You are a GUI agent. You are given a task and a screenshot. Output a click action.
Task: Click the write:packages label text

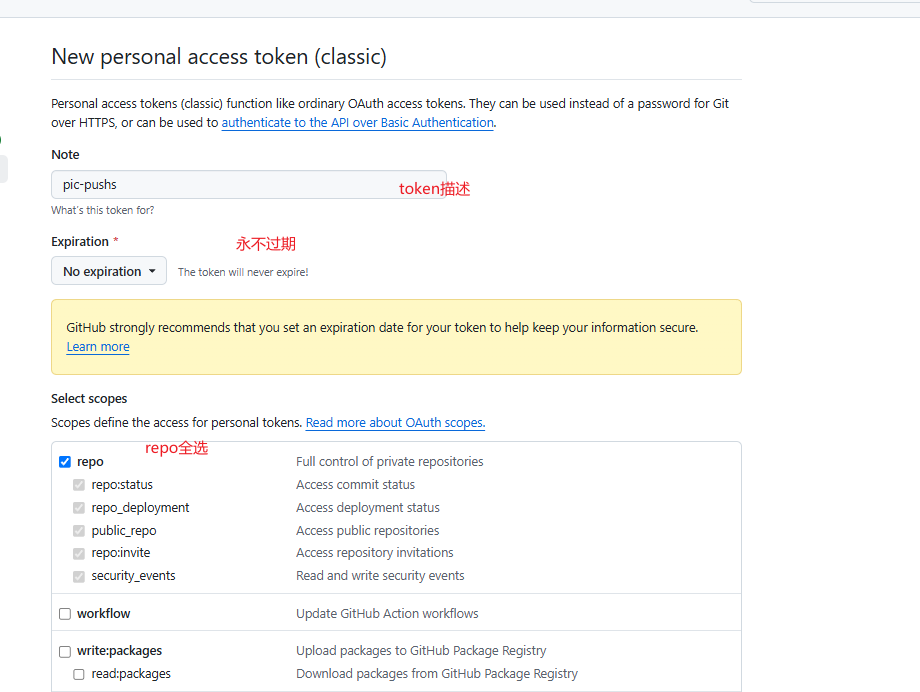(119, 651)
